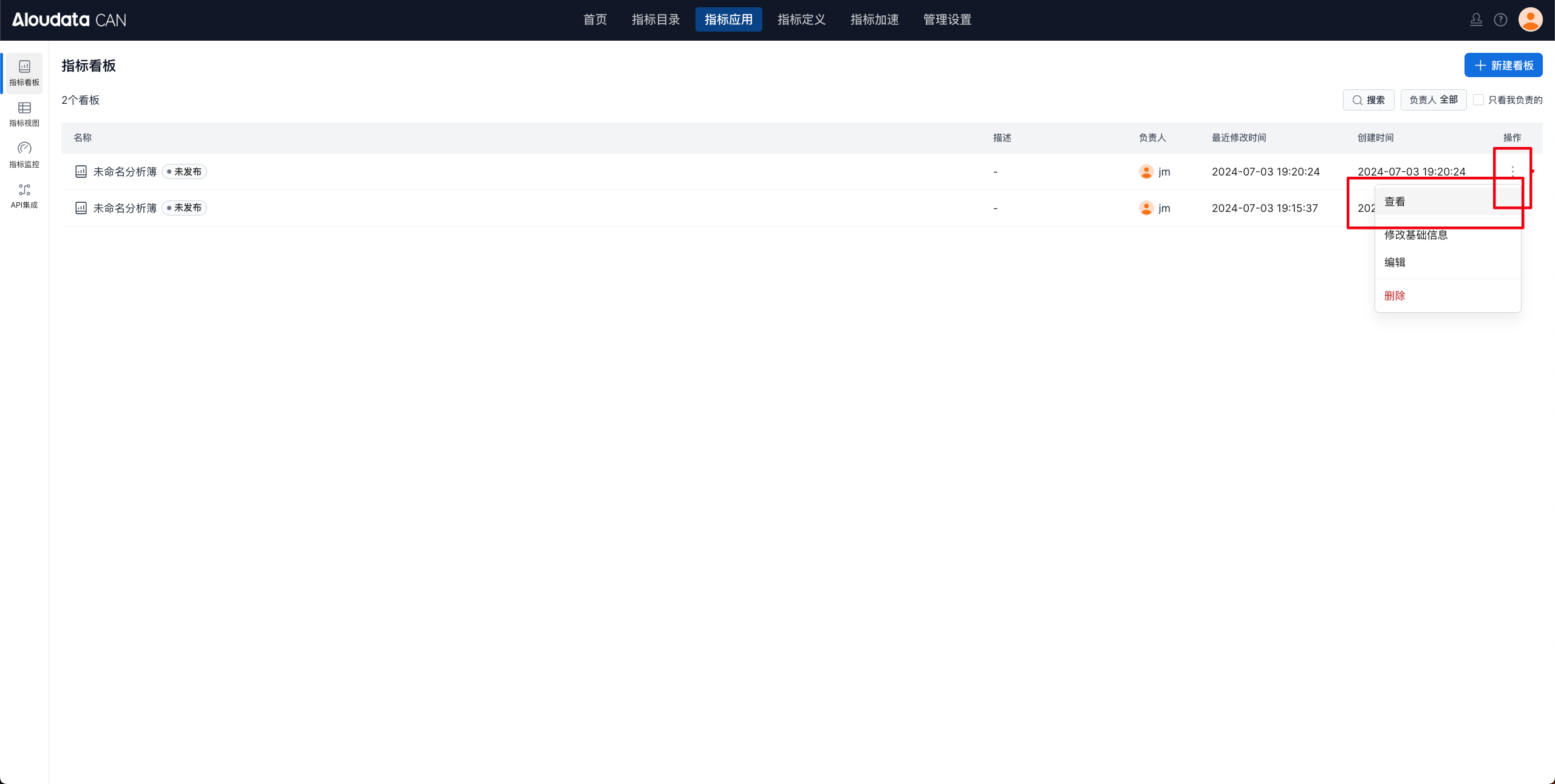Expand the 负责人 全部 filter dropdown

1433,100
